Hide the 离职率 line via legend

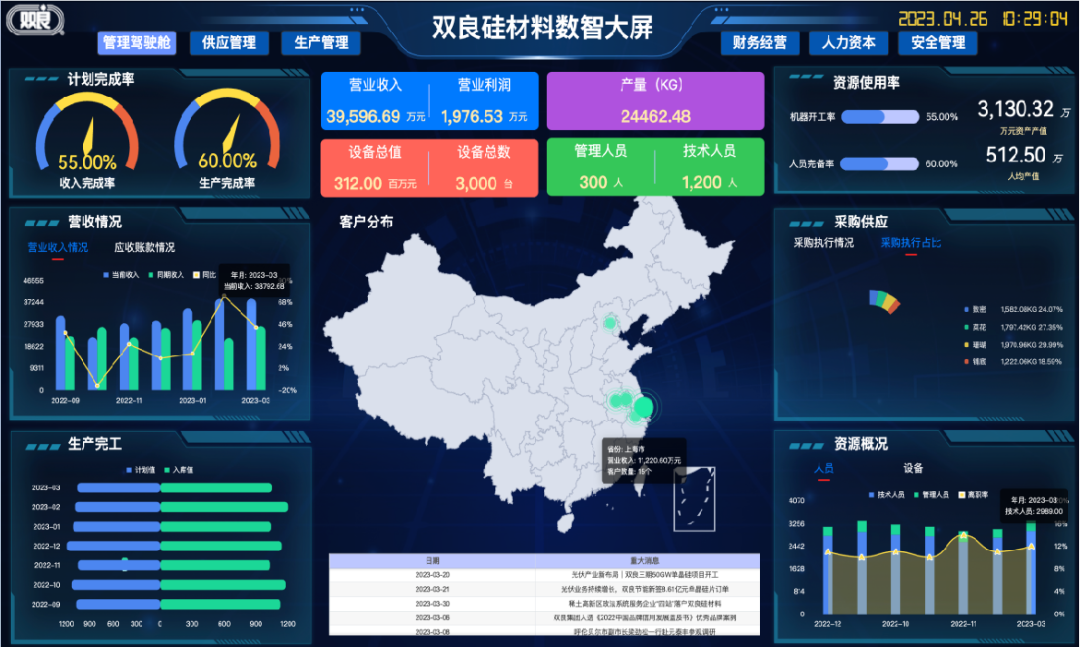[974, 495]
